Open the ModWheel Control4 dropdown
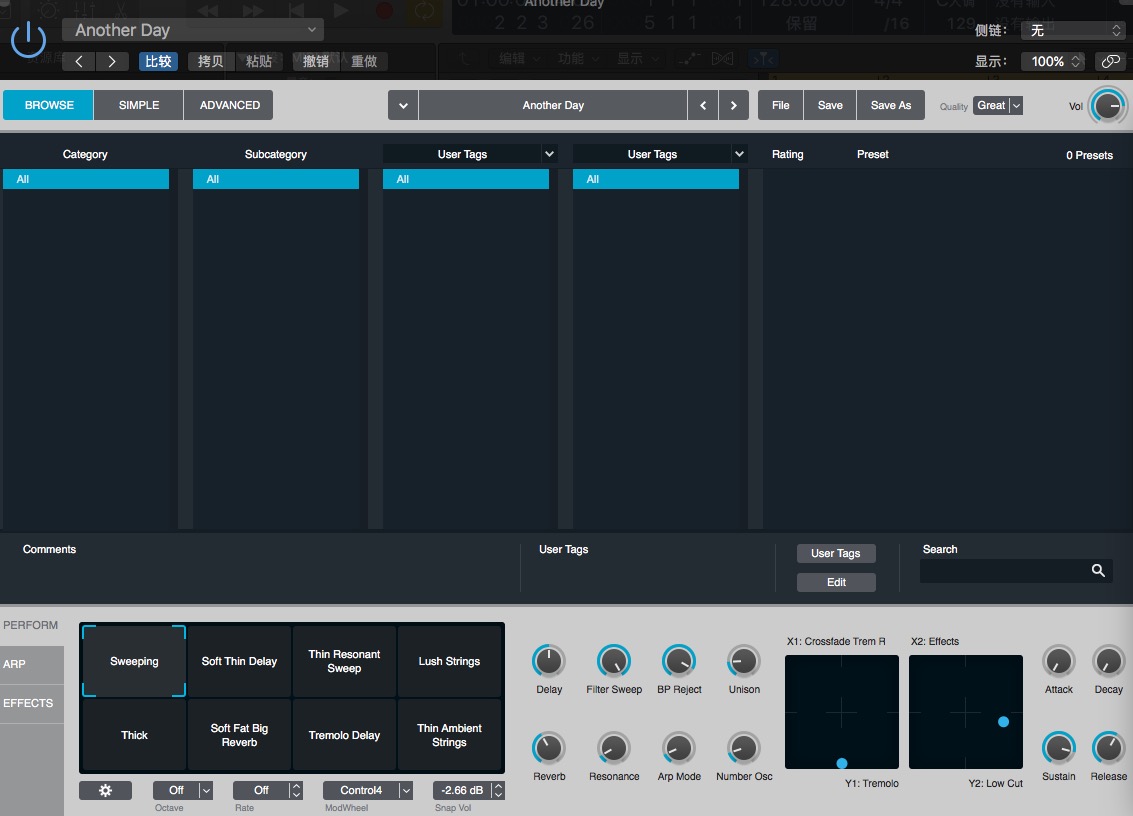Image resolution: width=1133 pixels, height=816 pixels. tap(368, 791)
